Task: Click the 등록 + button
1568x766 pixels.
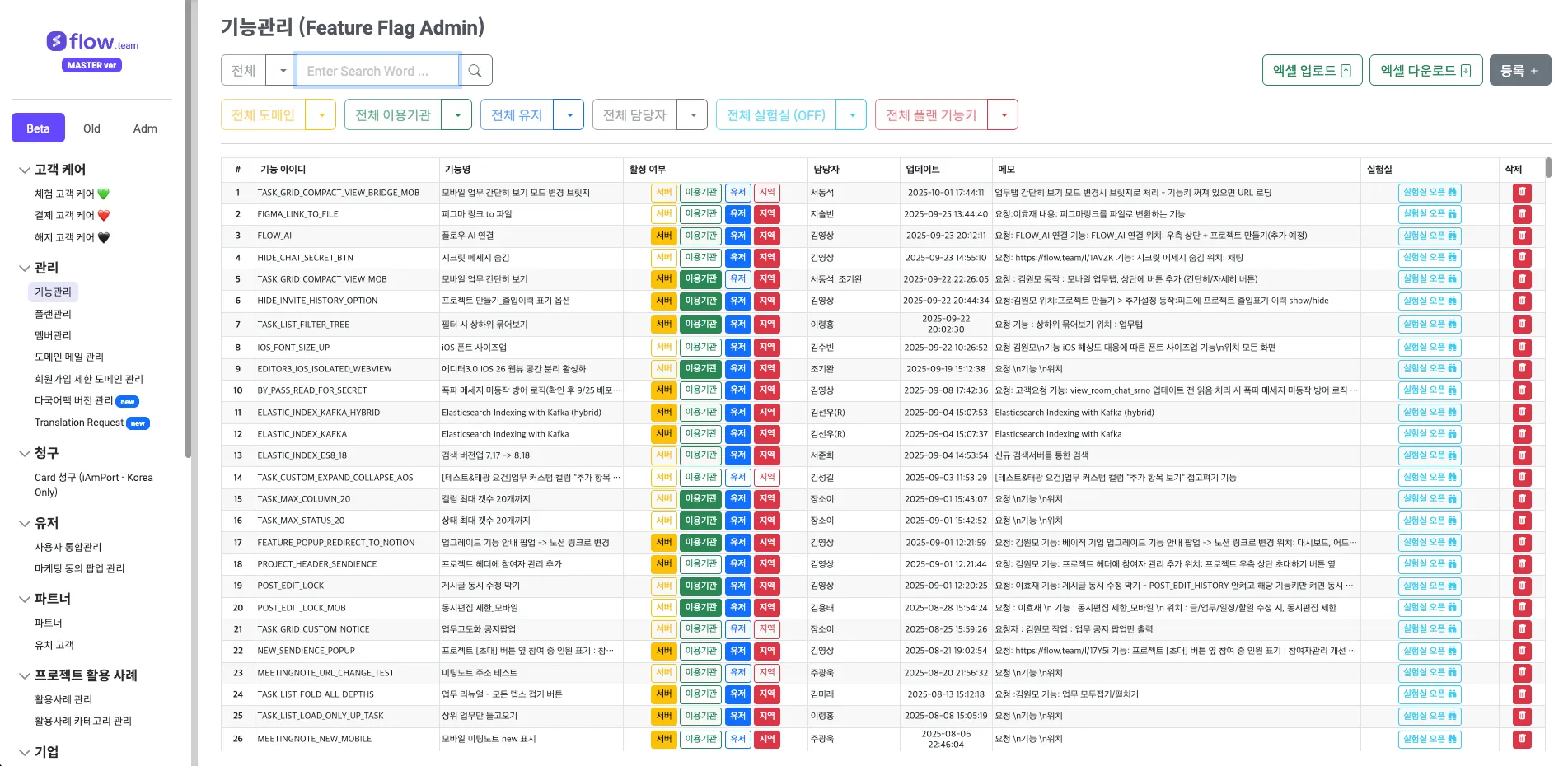Action: [x=1519, y=71]
